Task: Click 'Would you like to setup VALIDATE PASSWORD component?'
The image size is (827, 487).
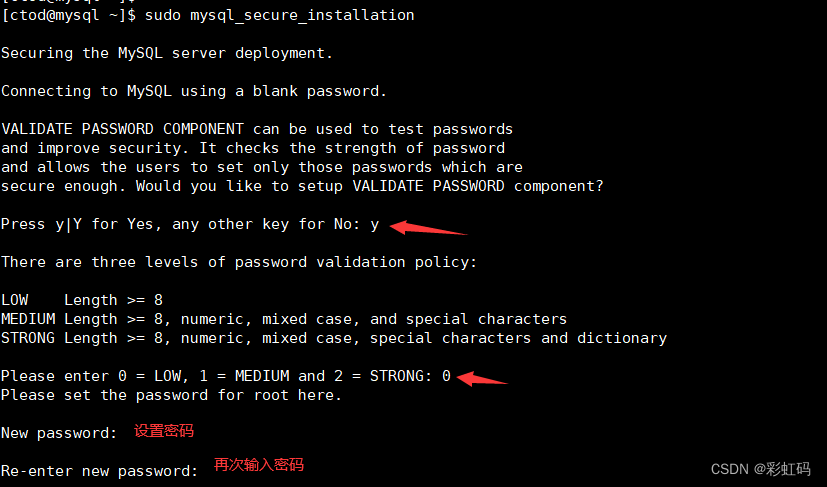Action: (369, 186)
